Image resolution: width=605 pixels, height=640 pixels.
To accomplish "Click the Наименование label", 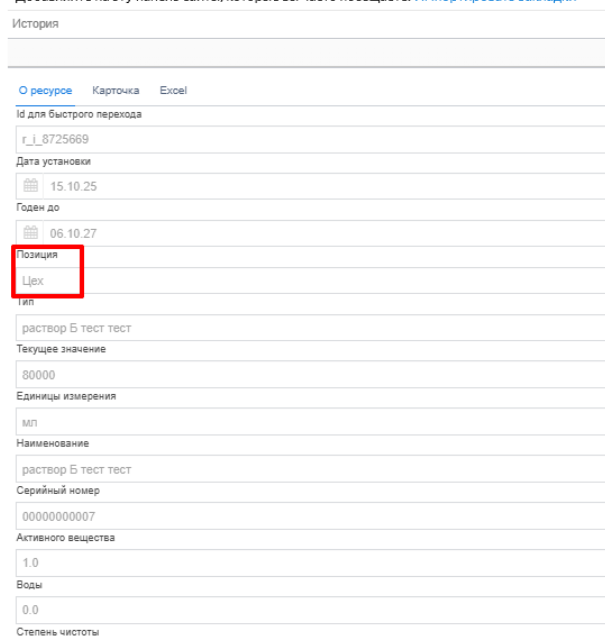I will pos(53,443).
